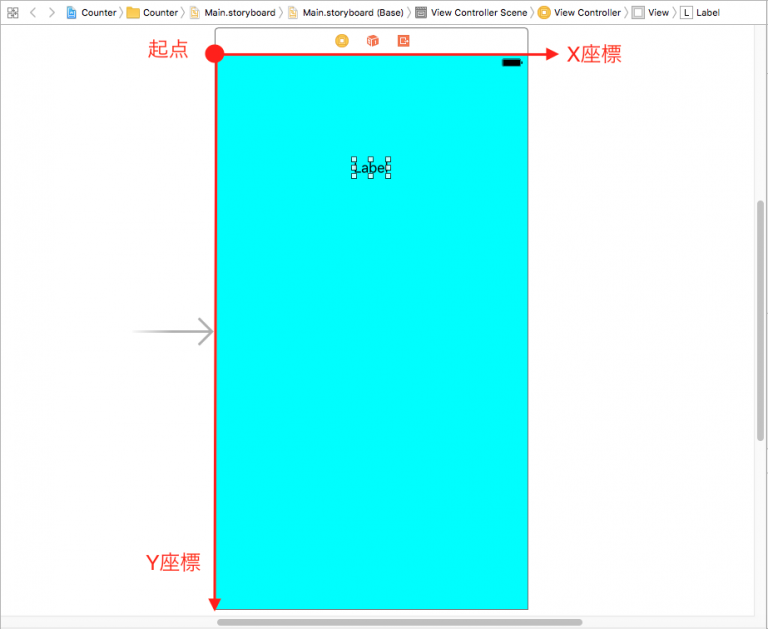Click the vertical scrollbar thumb
Image resolution: width=768 pixels, height=629 pixels.
(761, 320)
